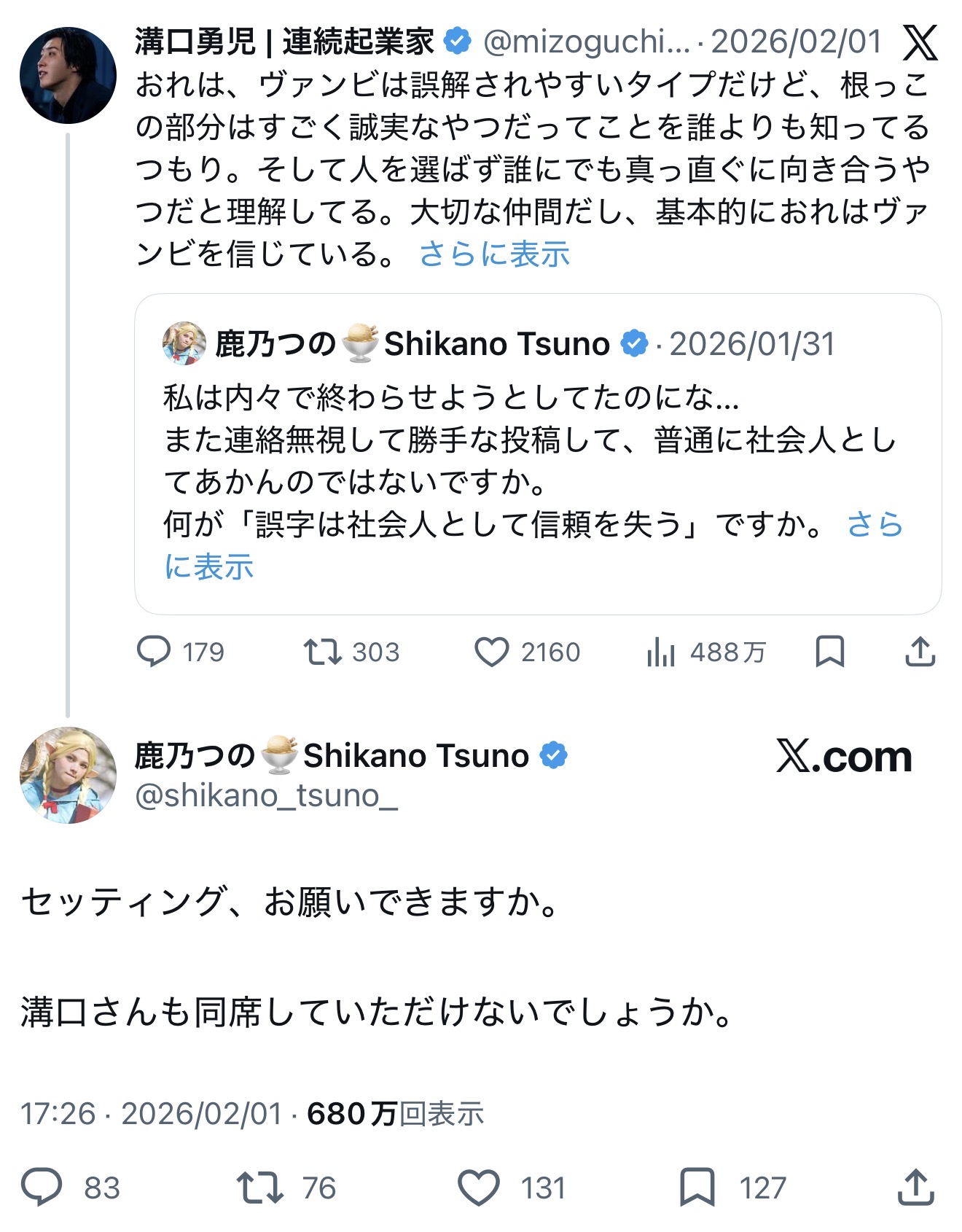The image size is (962, 1232).
Task: Reply to Mizoguchi's post (179 replies)
Action: (x=154, y=651)
